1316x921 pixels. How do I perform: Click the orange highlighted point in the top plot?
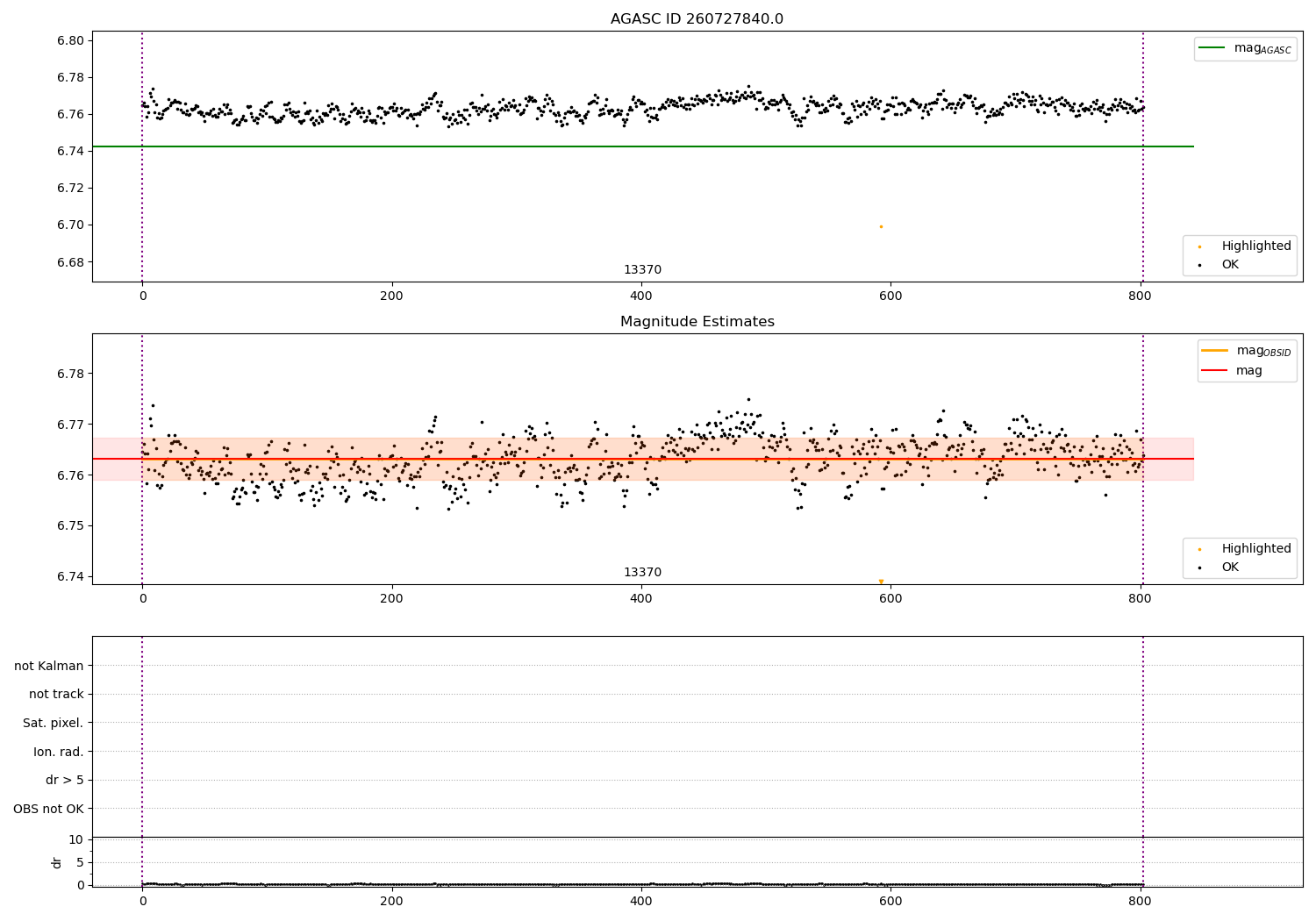[881, 227]
